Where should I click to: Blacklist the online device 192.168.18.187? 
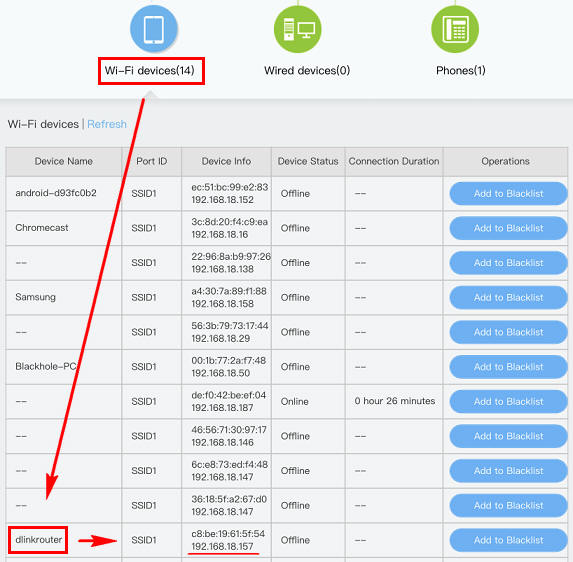pyautogui.click(x=508, y=401)
